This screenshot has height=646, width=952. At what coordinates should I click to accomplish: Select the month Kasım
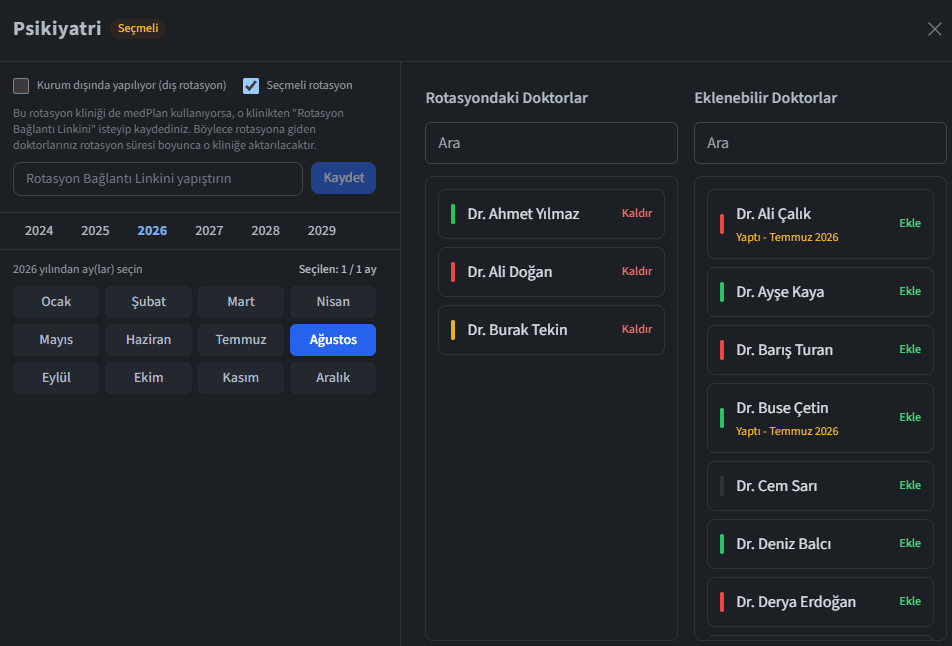point(241,378)
